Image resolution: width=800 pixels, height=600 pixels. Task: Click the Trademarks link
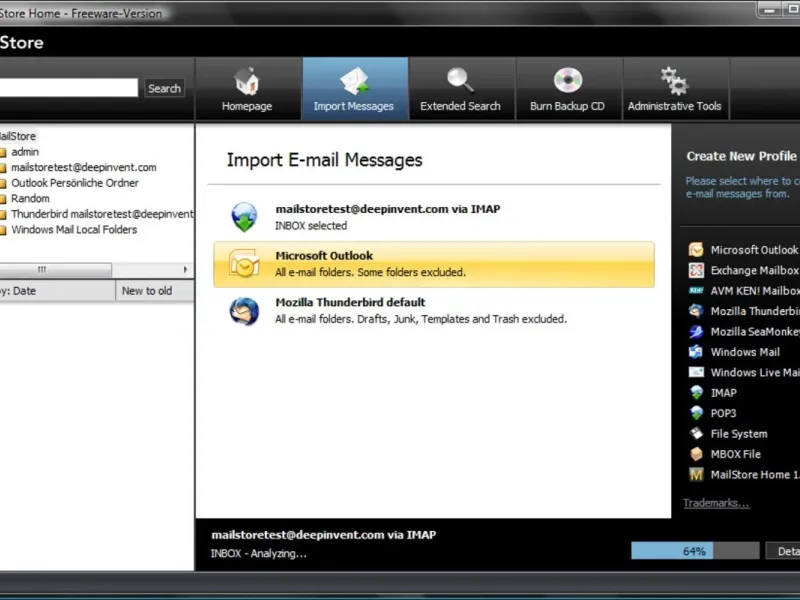coord(716,503)
